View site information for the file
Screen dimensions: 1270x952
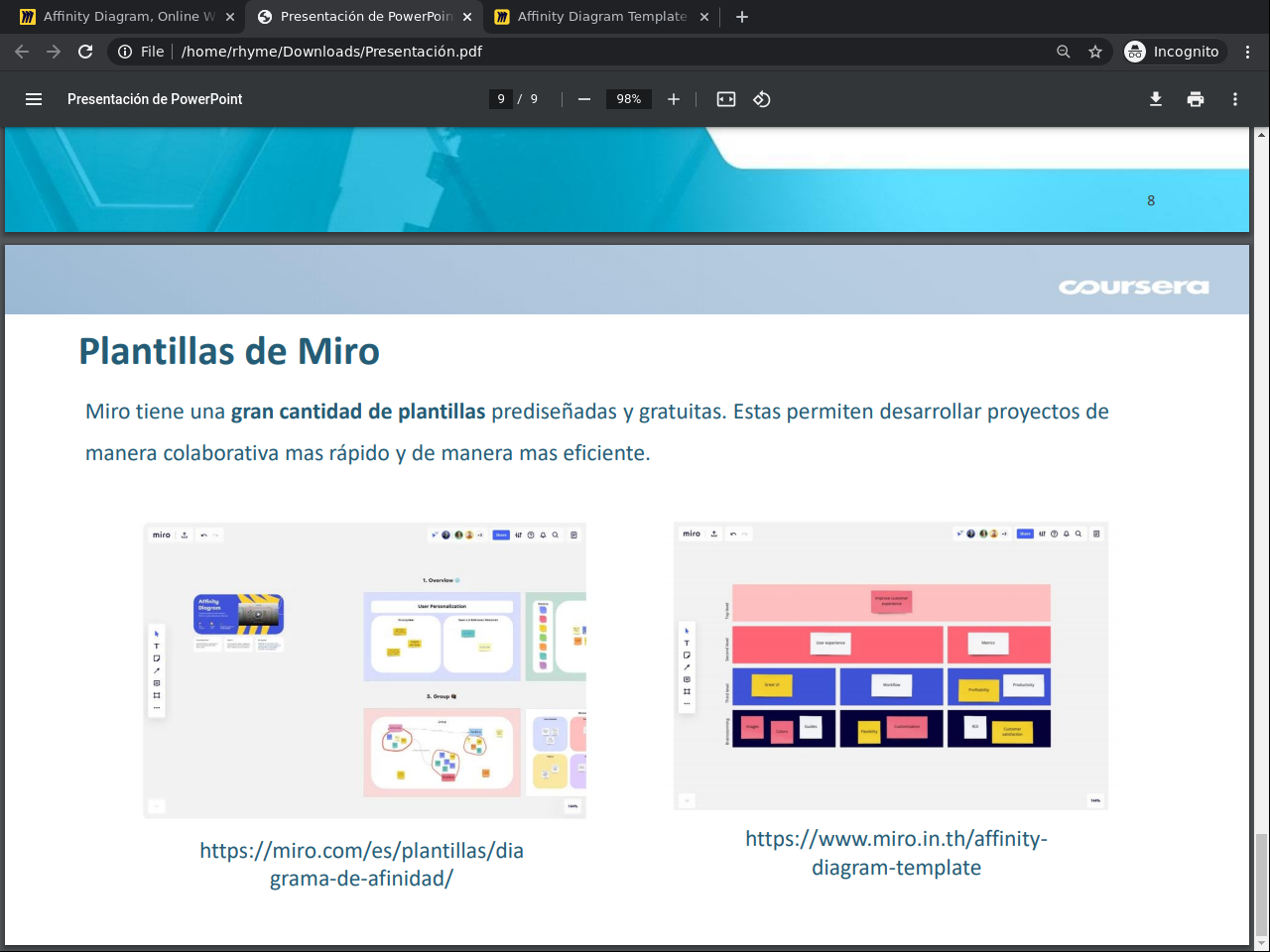point(140,52)
